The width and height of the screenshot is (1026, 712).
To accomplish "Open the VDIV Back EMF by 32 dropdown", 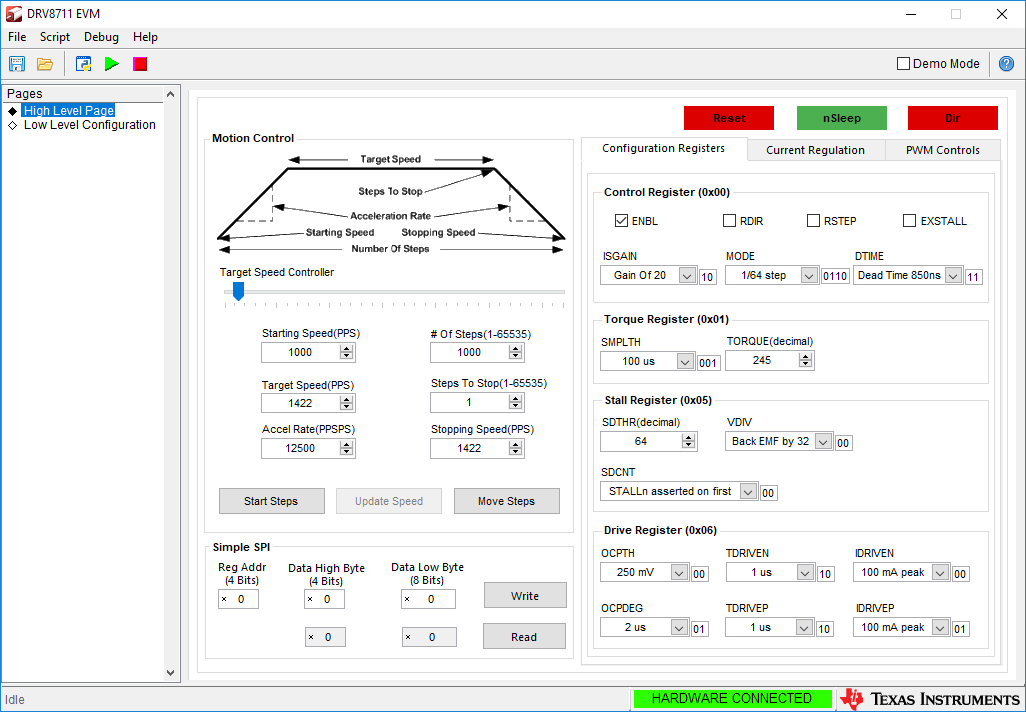I will (779, 442).
